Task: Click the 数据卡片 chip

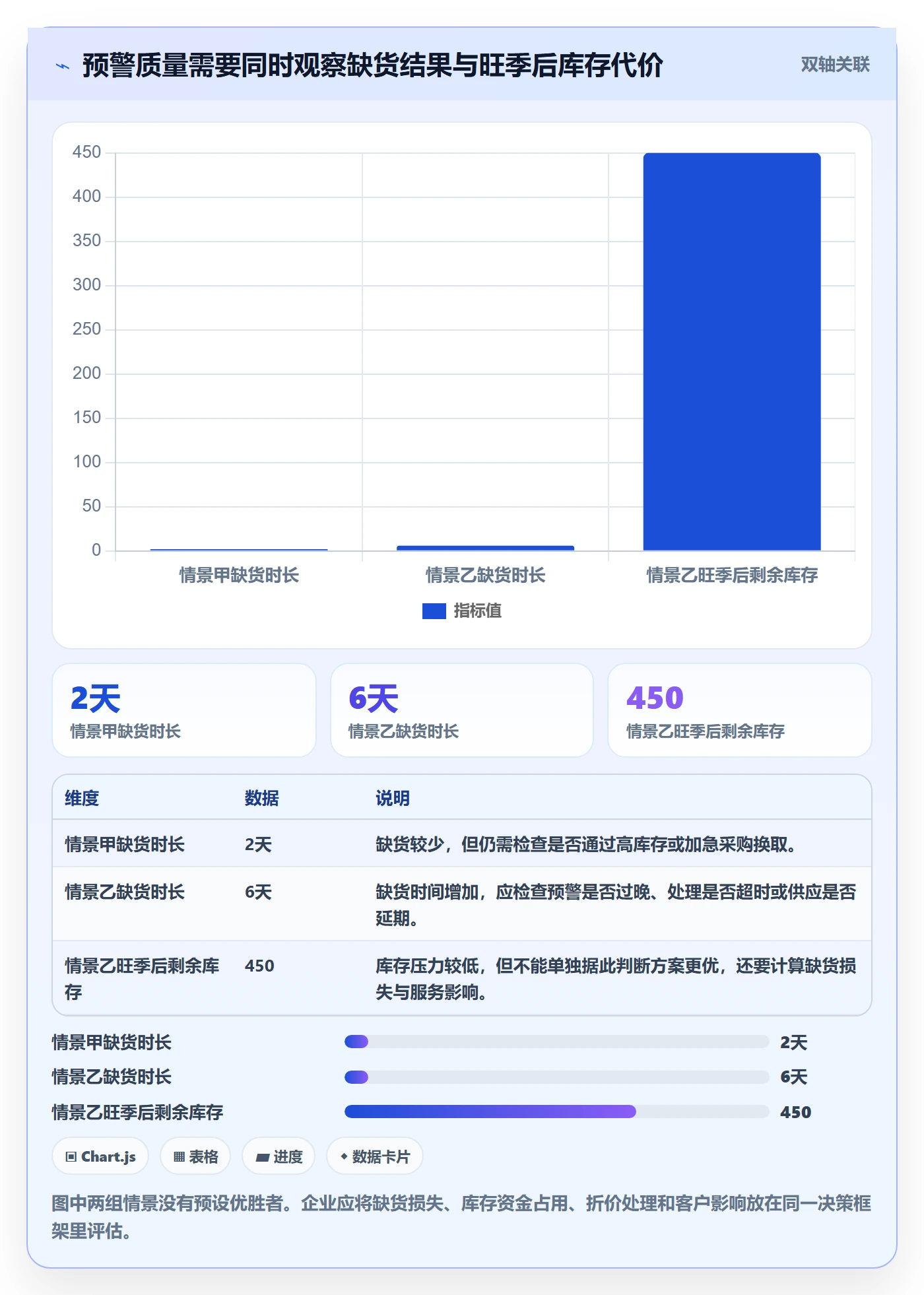Action: coord(375,1156)
